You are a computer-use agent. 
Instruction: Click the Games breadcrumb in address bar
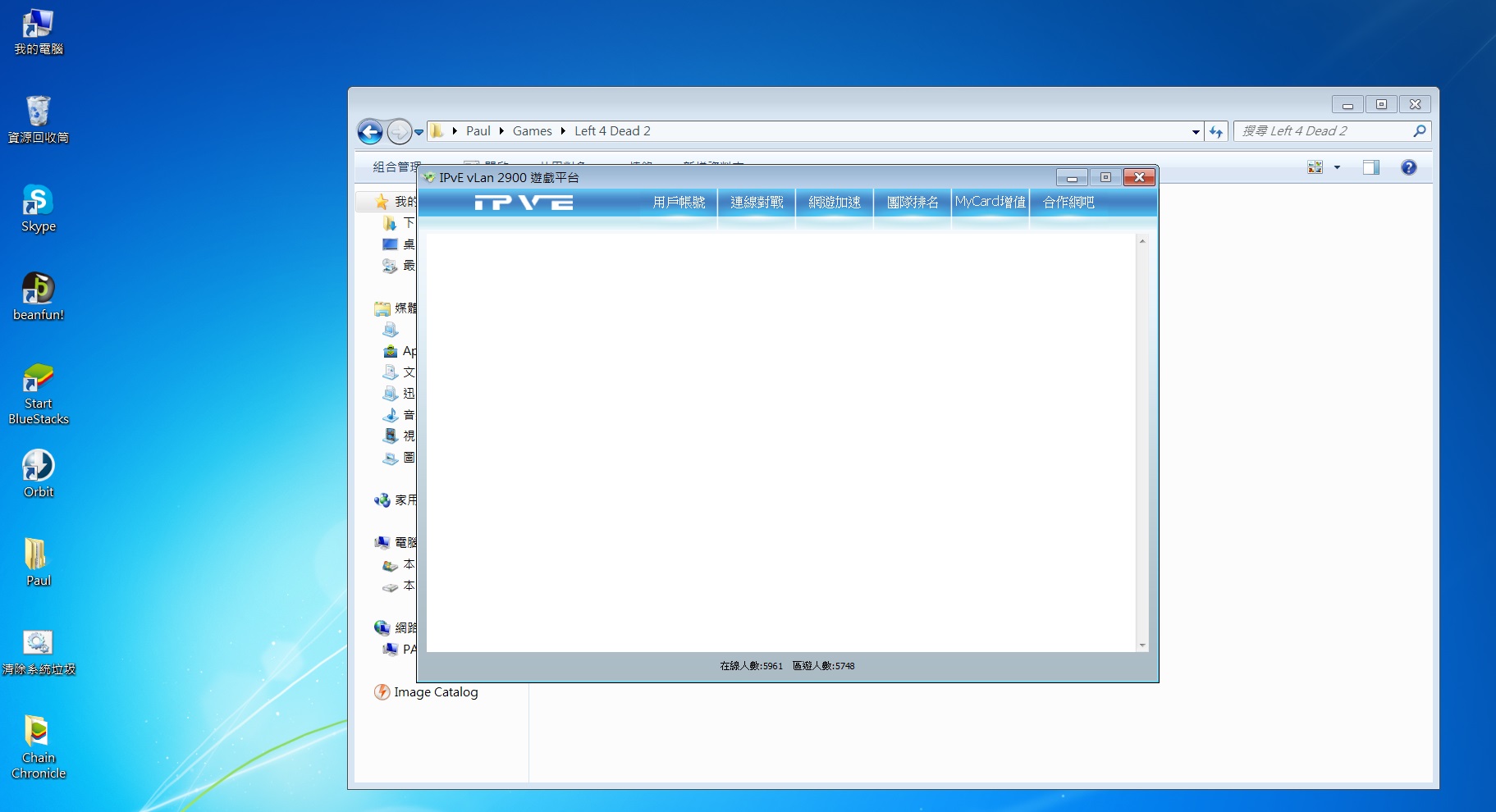point(532,131)
